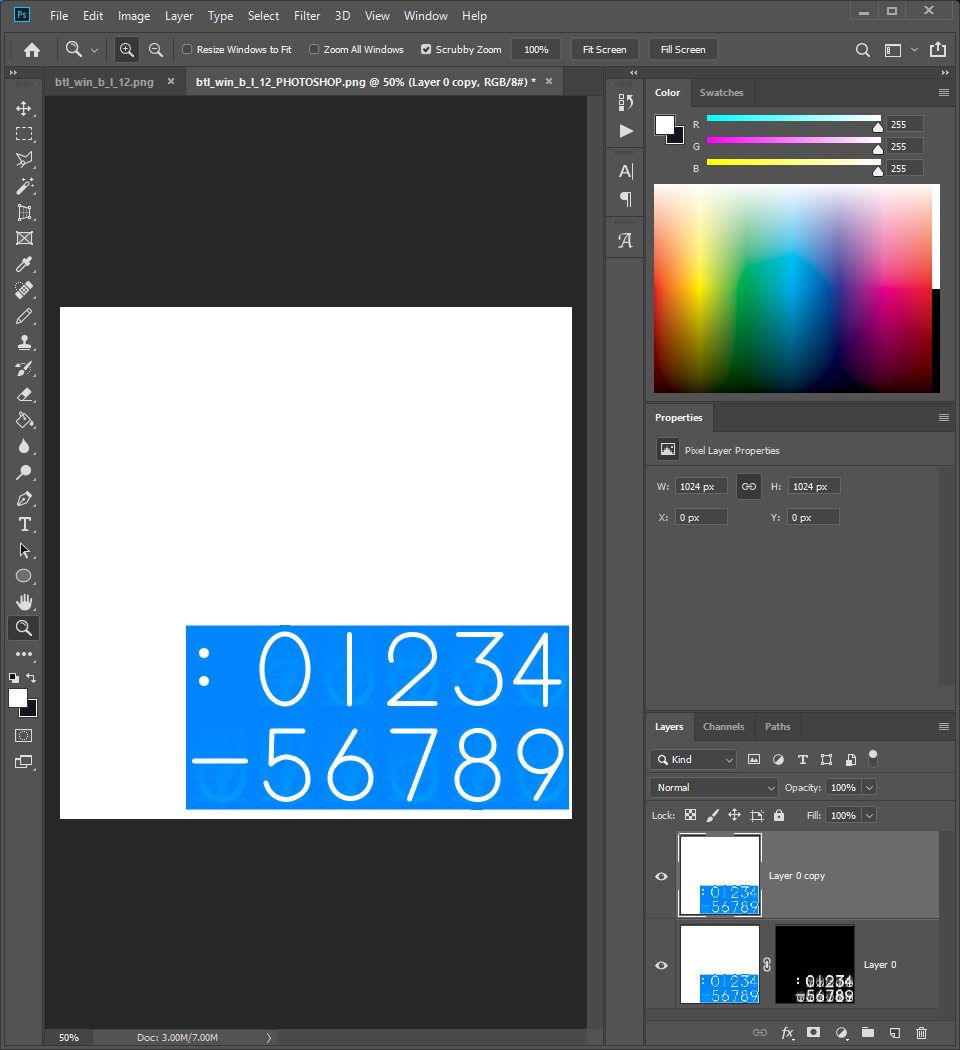Click the 100% zoom button
This screenshot has width=960, height=1050.
click(536, 50)
